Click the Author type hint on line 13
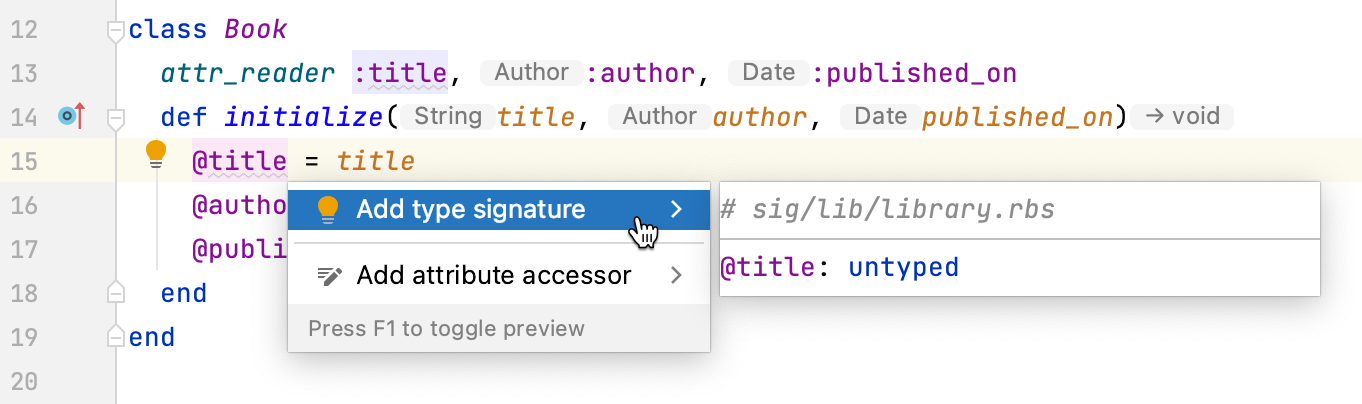This screenshot has width=1362, height=404. coord(531,73)
